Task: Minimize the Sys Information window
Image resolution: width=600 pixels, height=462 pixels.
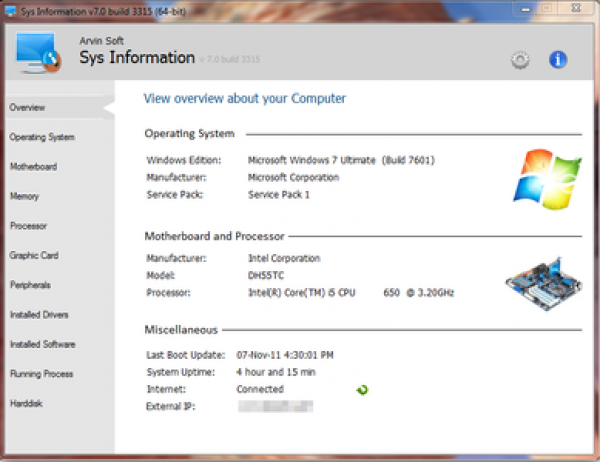Action: point(526,8)
